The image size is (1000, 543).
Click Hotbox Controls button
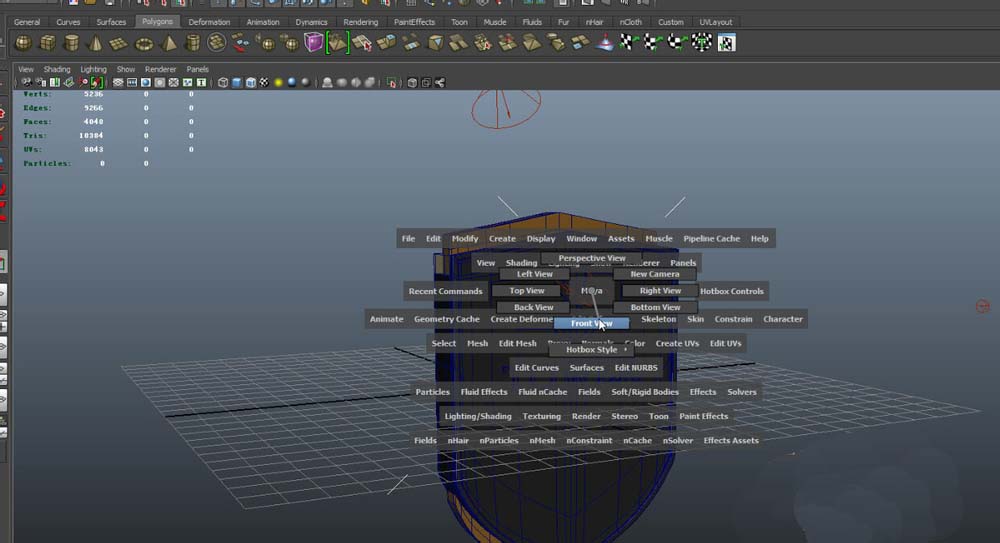coord(731,291)
